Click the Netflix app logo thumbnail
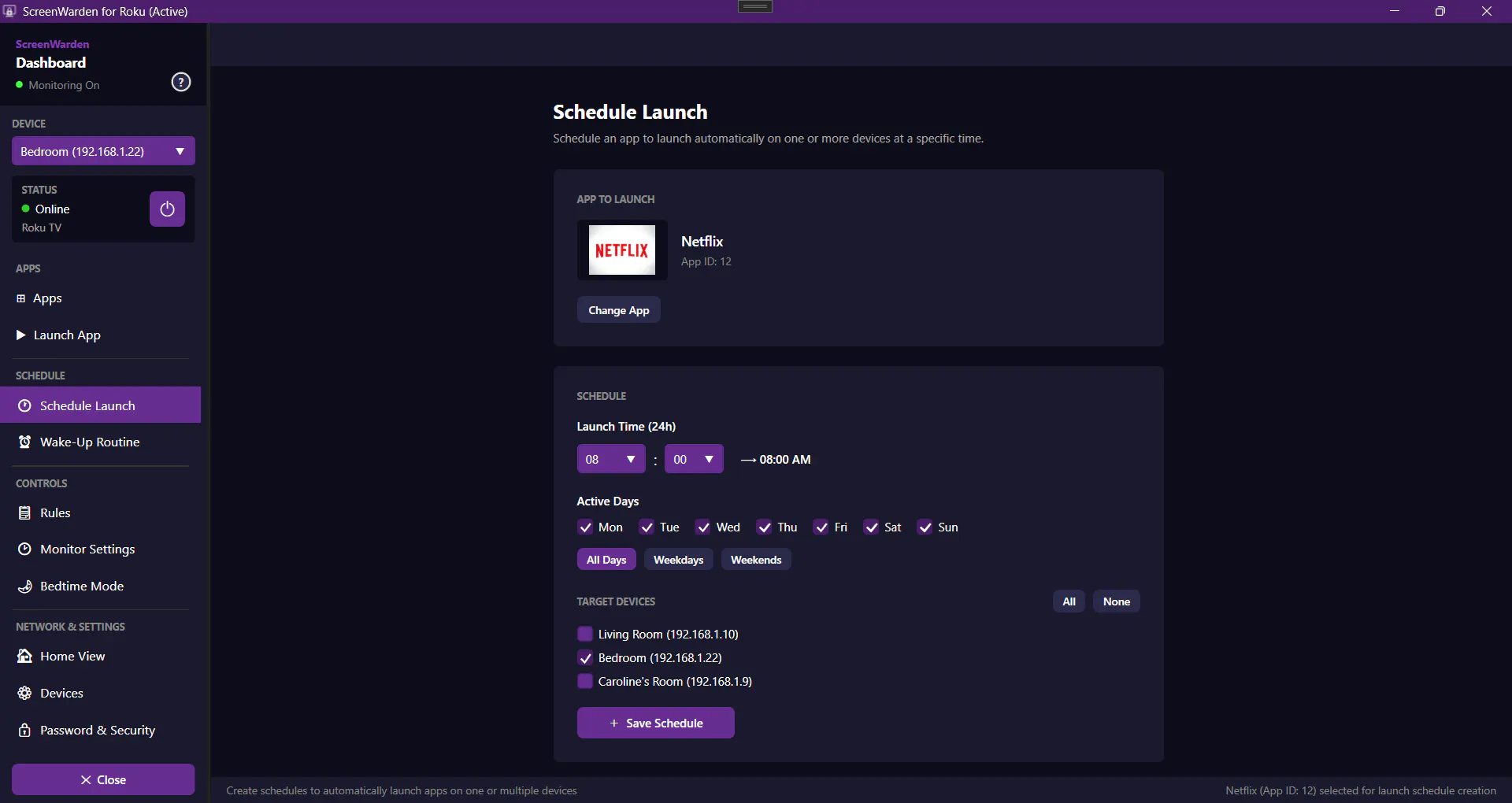Screen dimensions: 1512x803 click(622, 250)
